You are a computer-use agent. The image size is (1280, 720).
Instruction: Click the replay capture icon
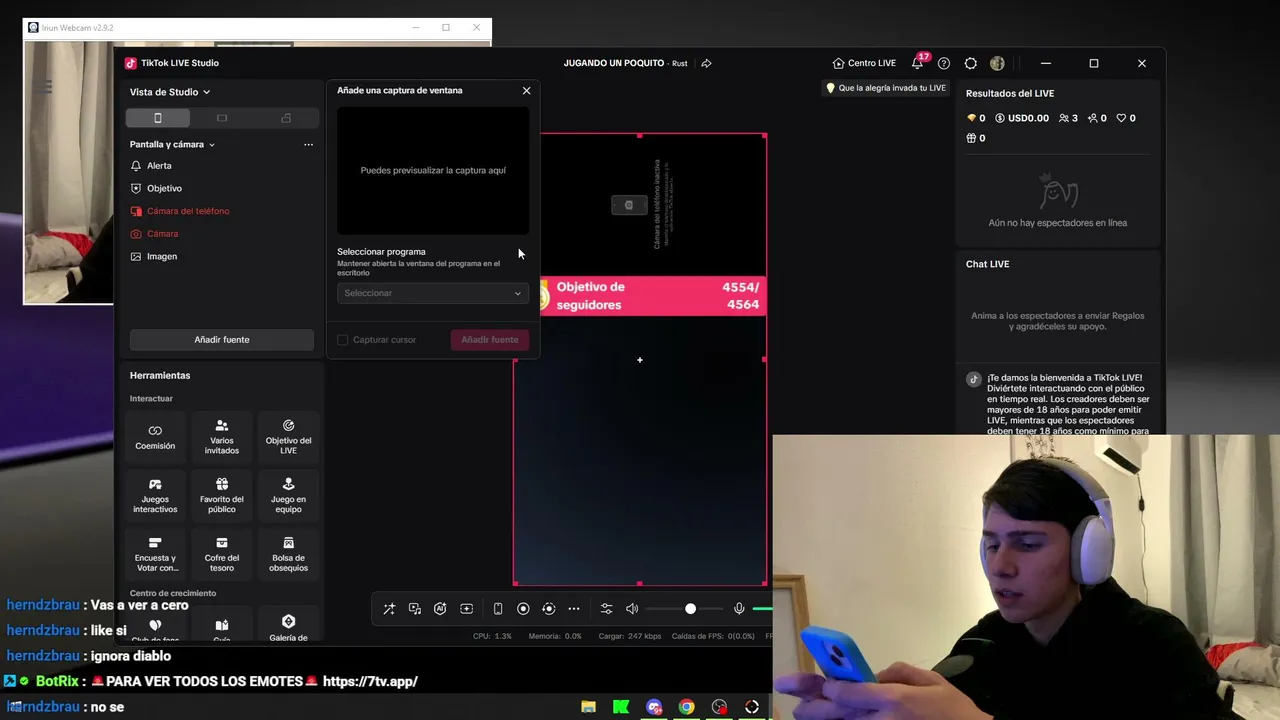tap(548, 609)
